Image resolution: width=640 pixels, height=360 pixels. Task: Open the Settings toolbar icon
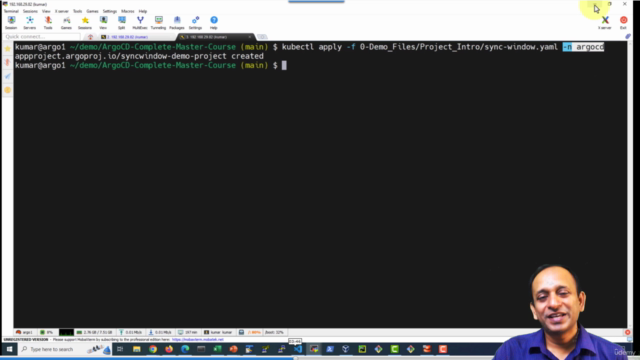pos(195,22)
